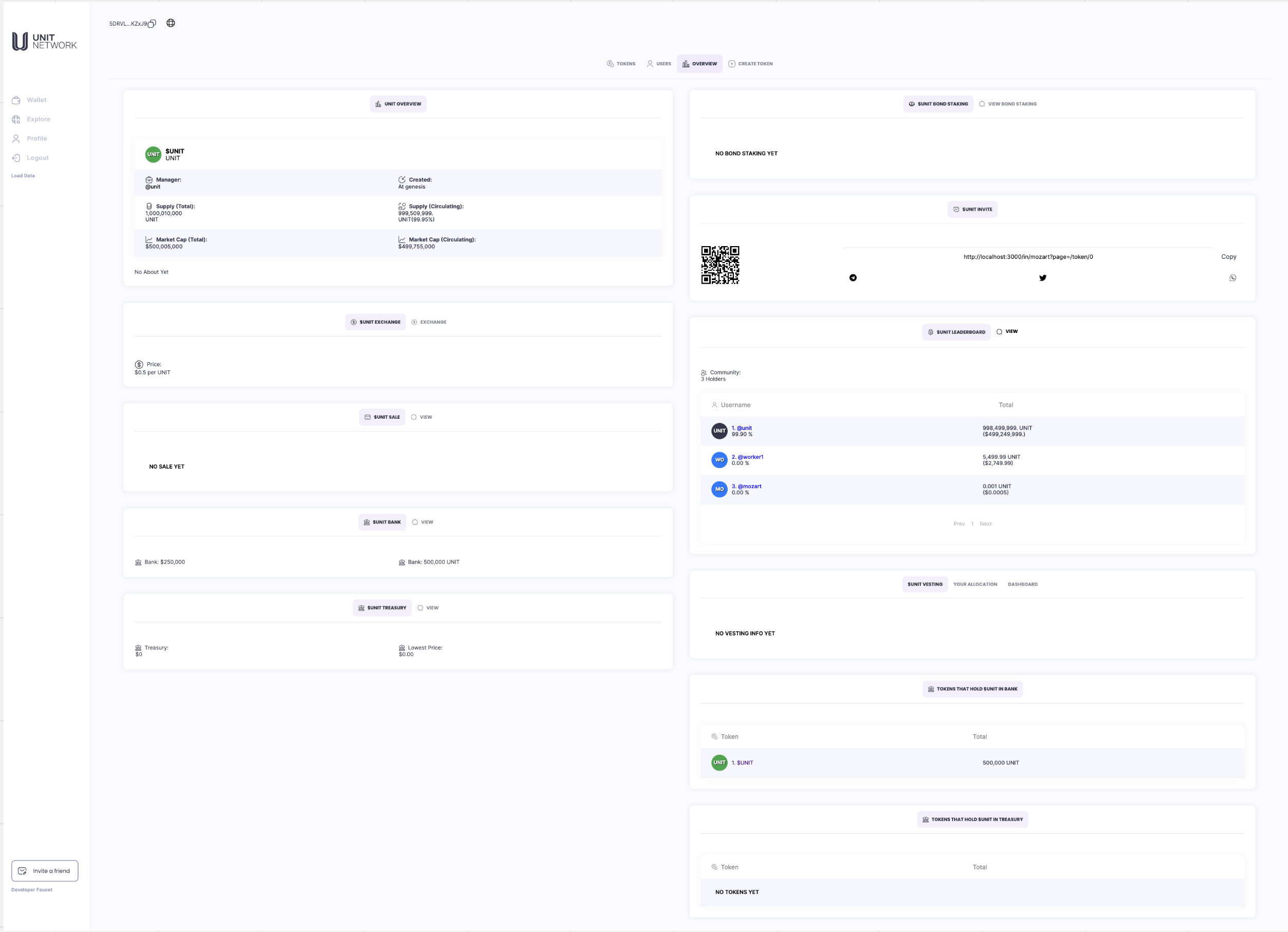Screen dimensions: 1288x932
Task: Open Explore in the sidebar
Action: [38, 119]
